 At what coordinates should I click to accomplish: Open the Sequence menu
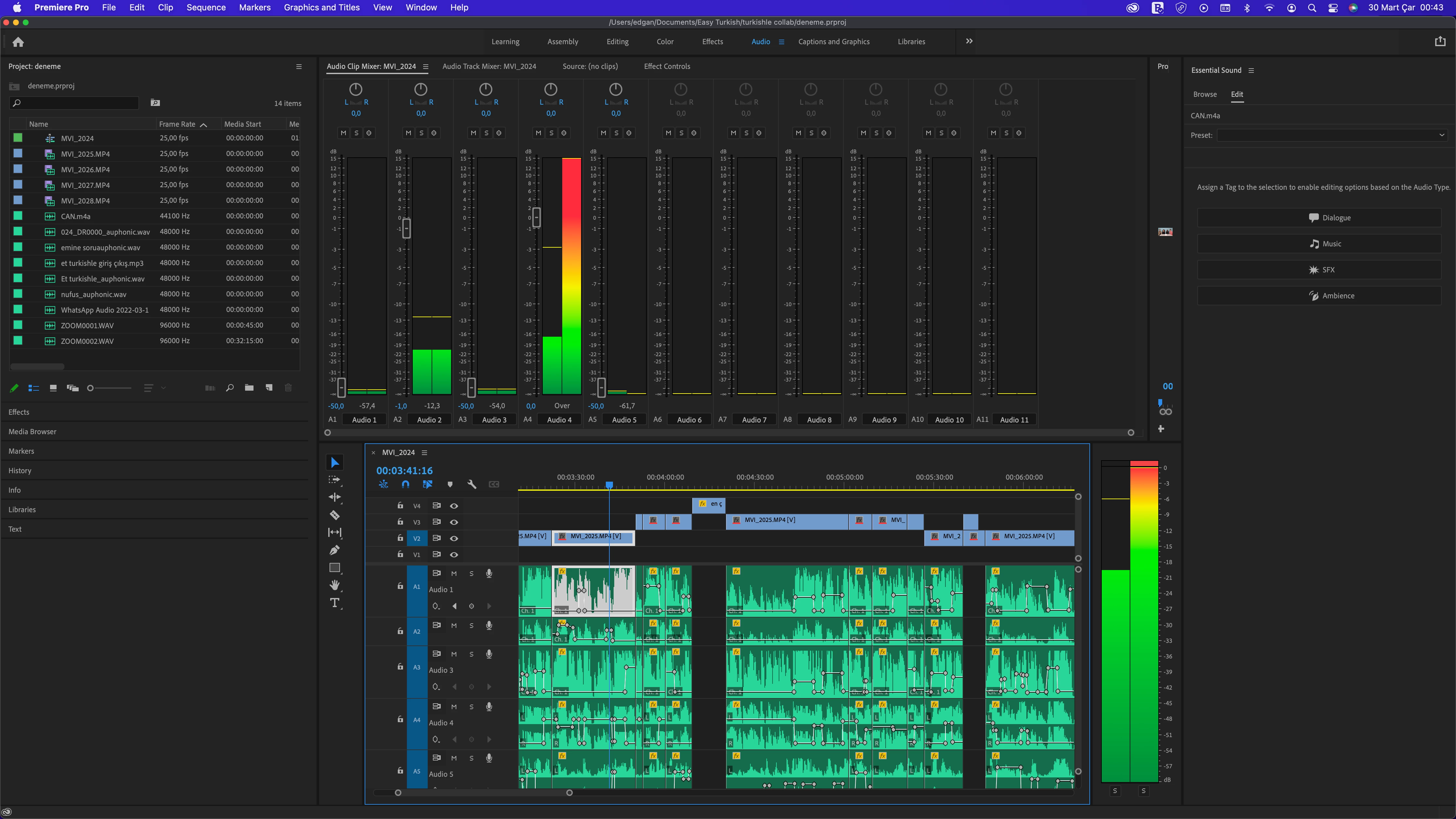(206, 7)
